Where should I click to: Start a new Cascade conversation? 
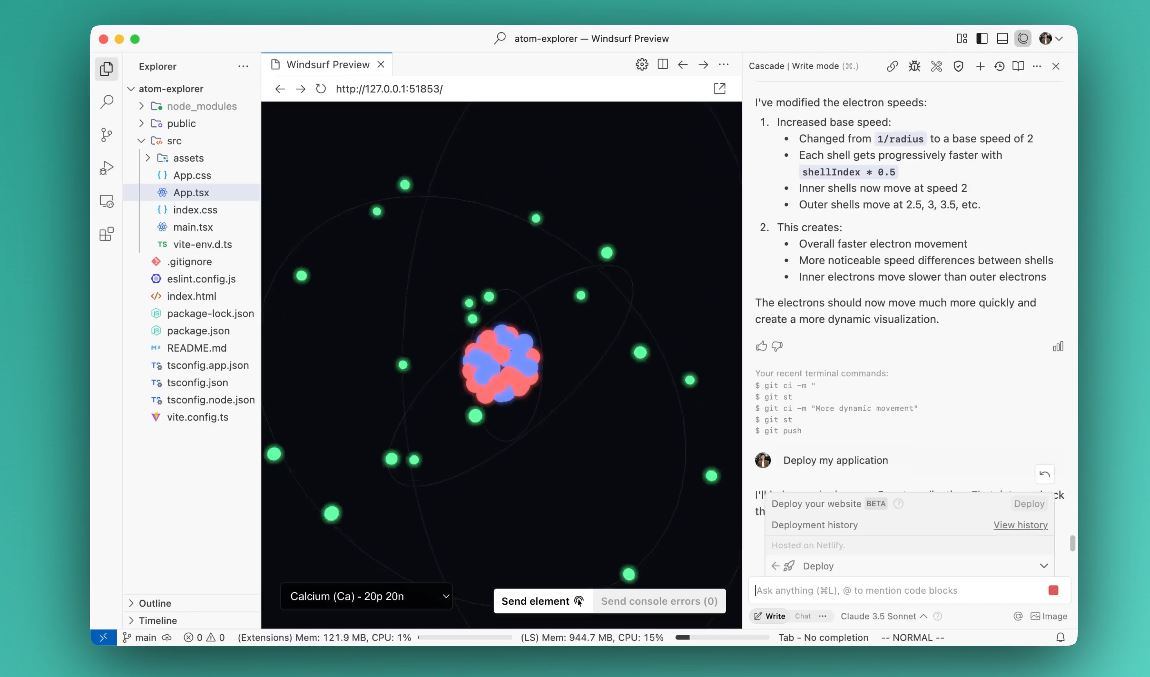pyautogui.click(x=980, y=66)
